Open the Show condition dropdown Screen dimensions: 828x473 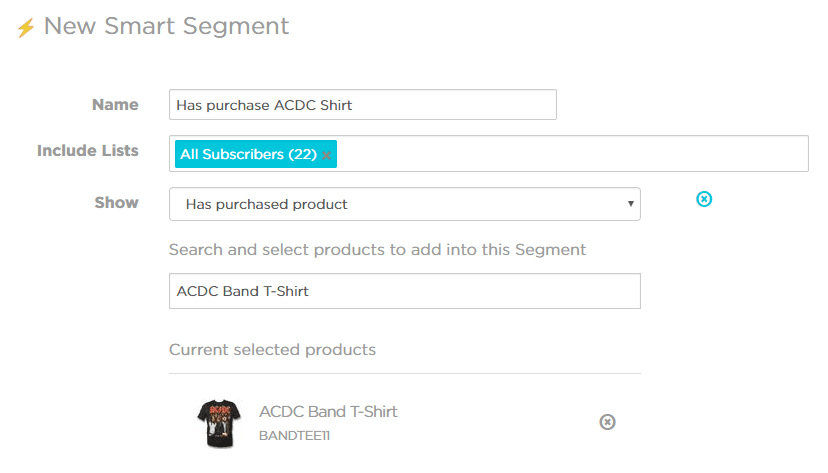(x=404, y=204)
